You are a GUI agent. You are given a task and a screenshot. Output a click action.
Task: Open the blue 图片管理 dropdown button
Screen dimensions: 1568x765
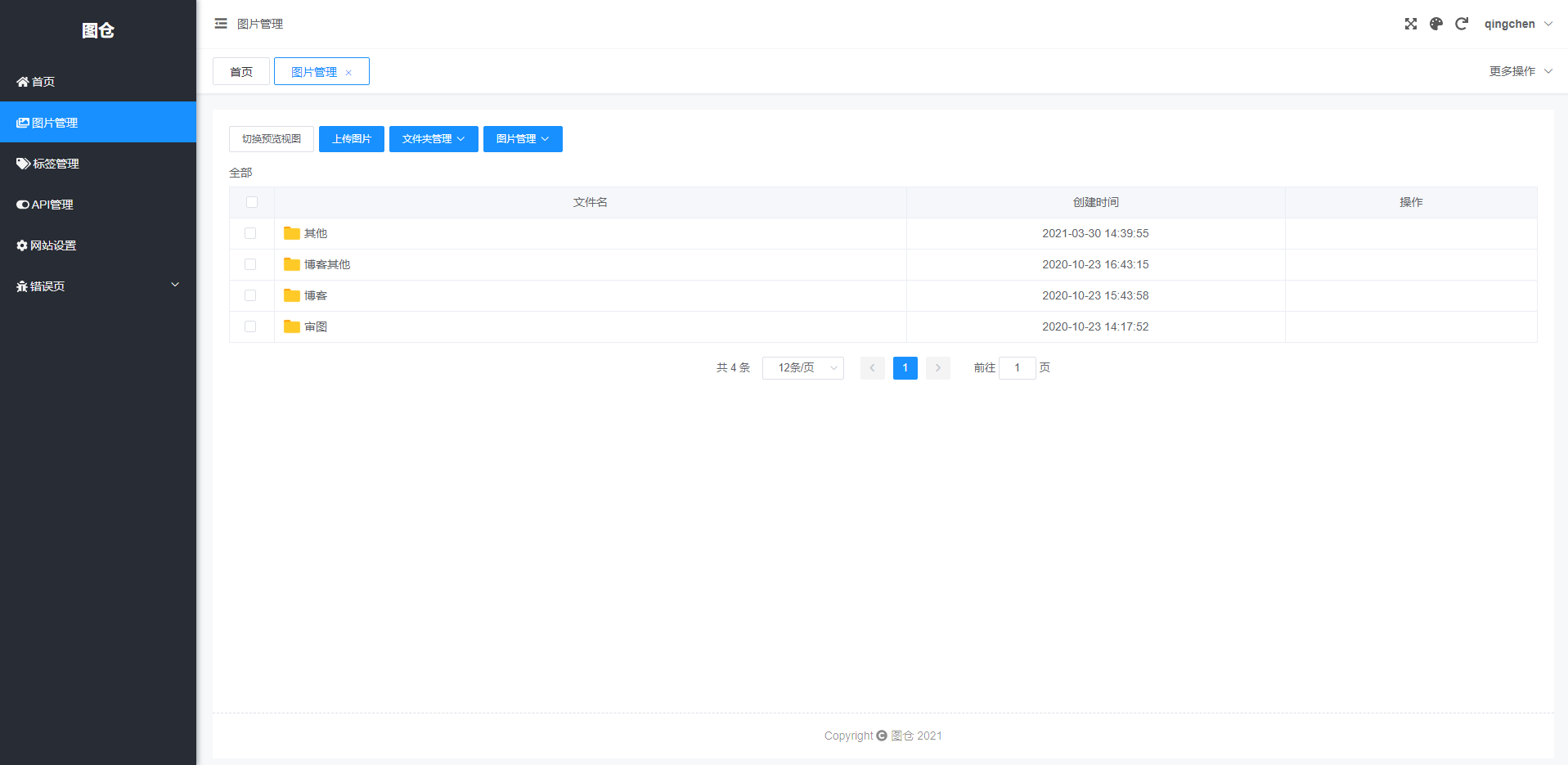point(523,139)
